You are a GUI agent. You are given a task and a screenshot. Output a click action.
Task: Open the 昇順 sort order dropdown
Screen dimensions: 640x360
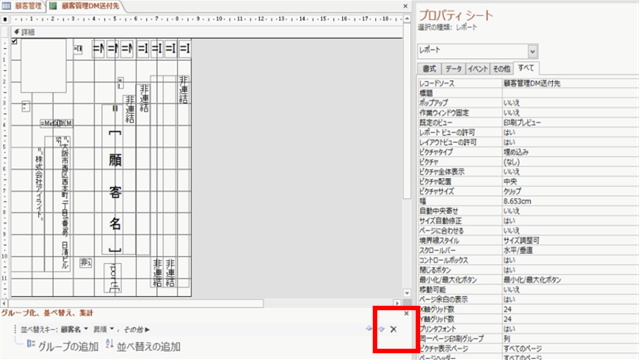[x=103, y=329]
